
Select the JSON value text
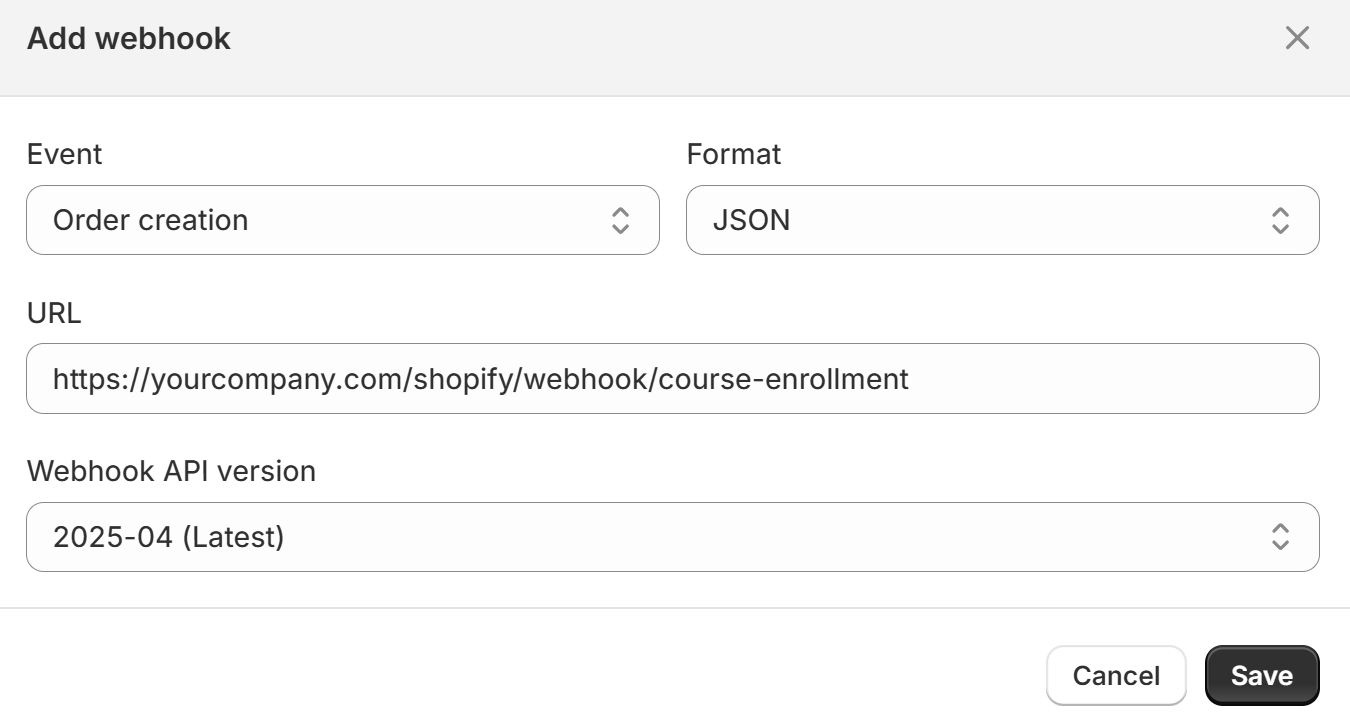point(751,220)
